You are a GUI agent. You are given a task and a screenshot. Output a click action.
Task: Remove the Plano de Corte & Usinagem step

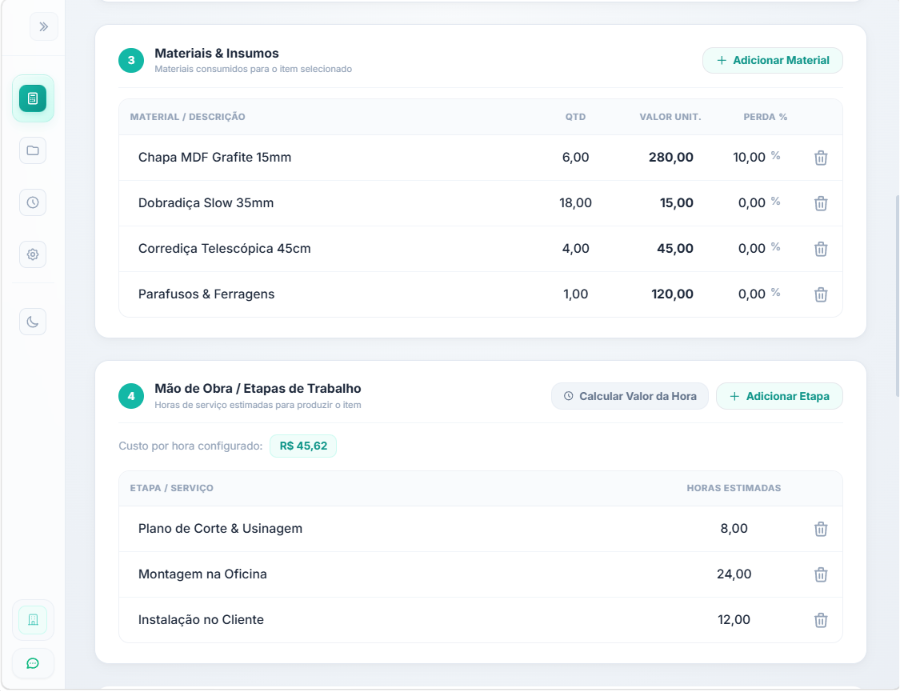pos(821,529)
